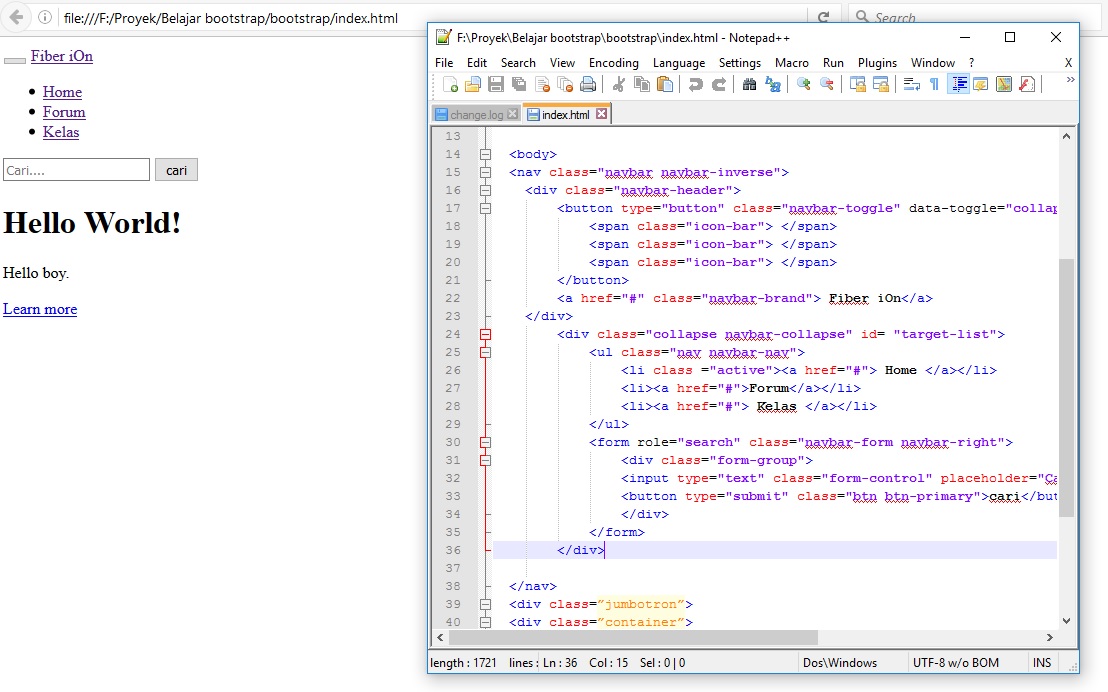Click the Zoom In magnifier icon
The height and width of the screenshot is (692, 1108).
[x=803, y=85]
